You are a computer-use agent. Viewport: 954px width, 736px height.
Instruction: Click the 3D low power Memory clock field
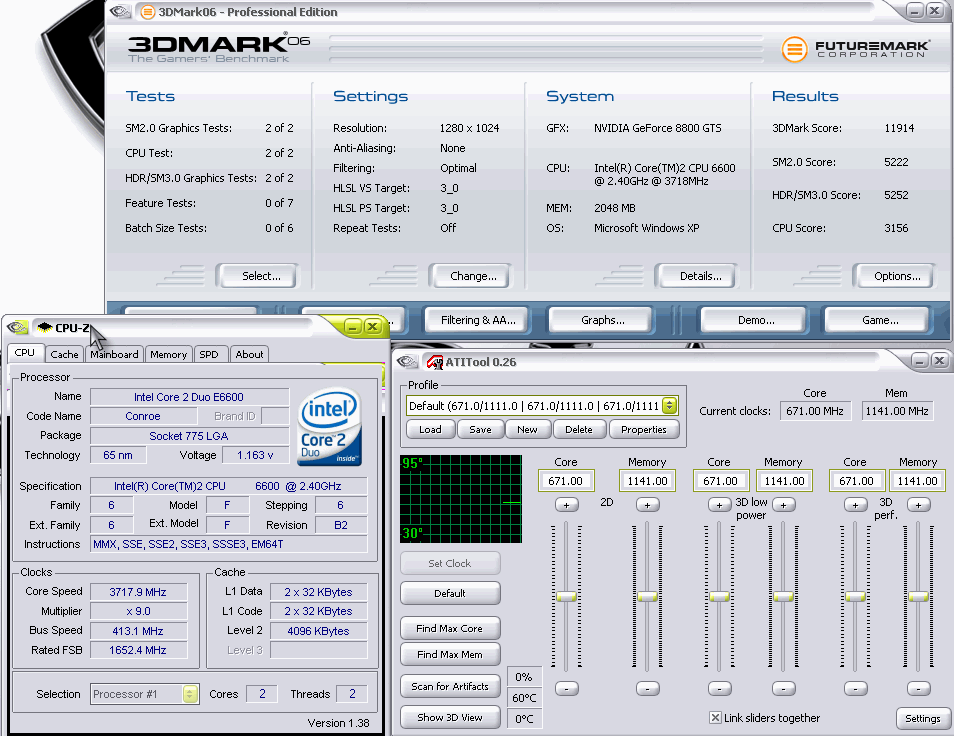(x=784, y=481)
